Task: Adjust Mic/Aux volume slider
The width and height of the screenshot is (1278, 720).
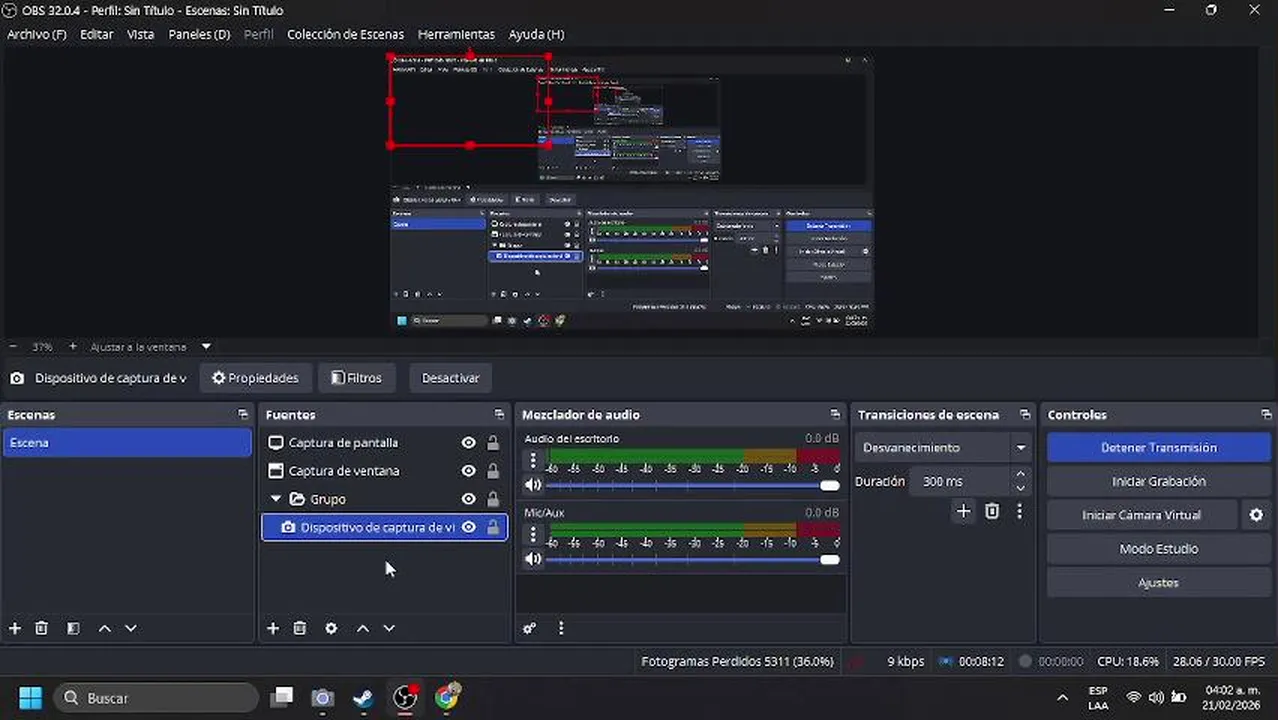Action: [692, 559]
